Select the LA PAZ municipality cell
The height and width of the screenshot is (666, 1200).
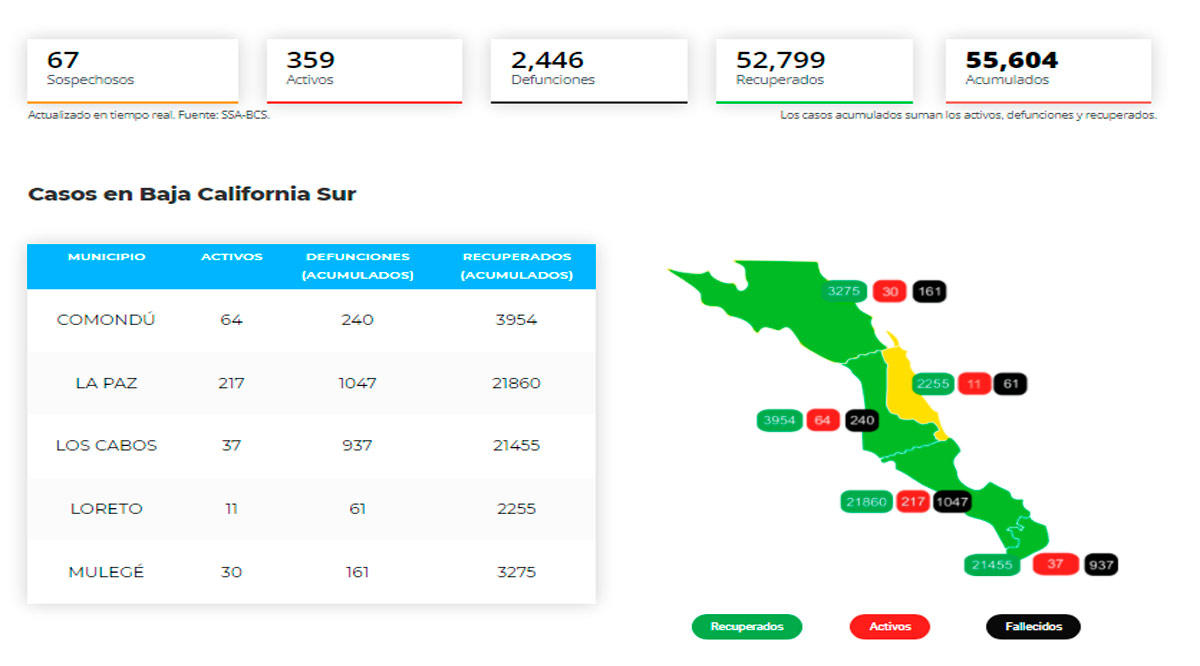coord(106,383)
